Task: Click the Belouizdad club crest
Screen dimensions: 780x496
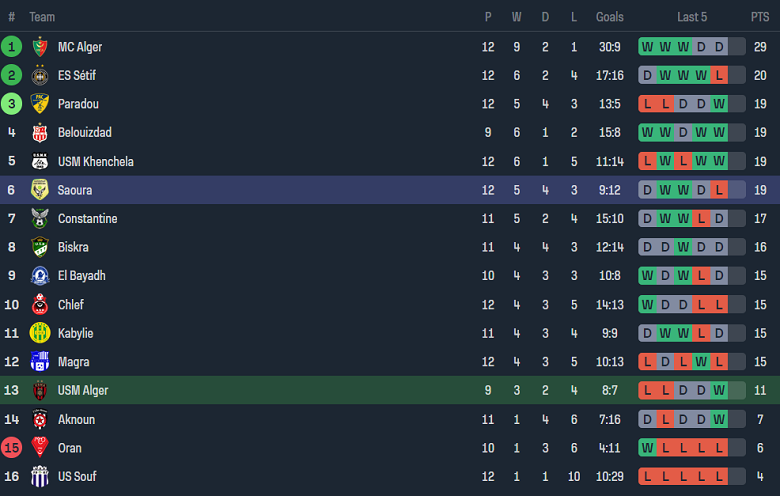Action: [x=40, y=133]
